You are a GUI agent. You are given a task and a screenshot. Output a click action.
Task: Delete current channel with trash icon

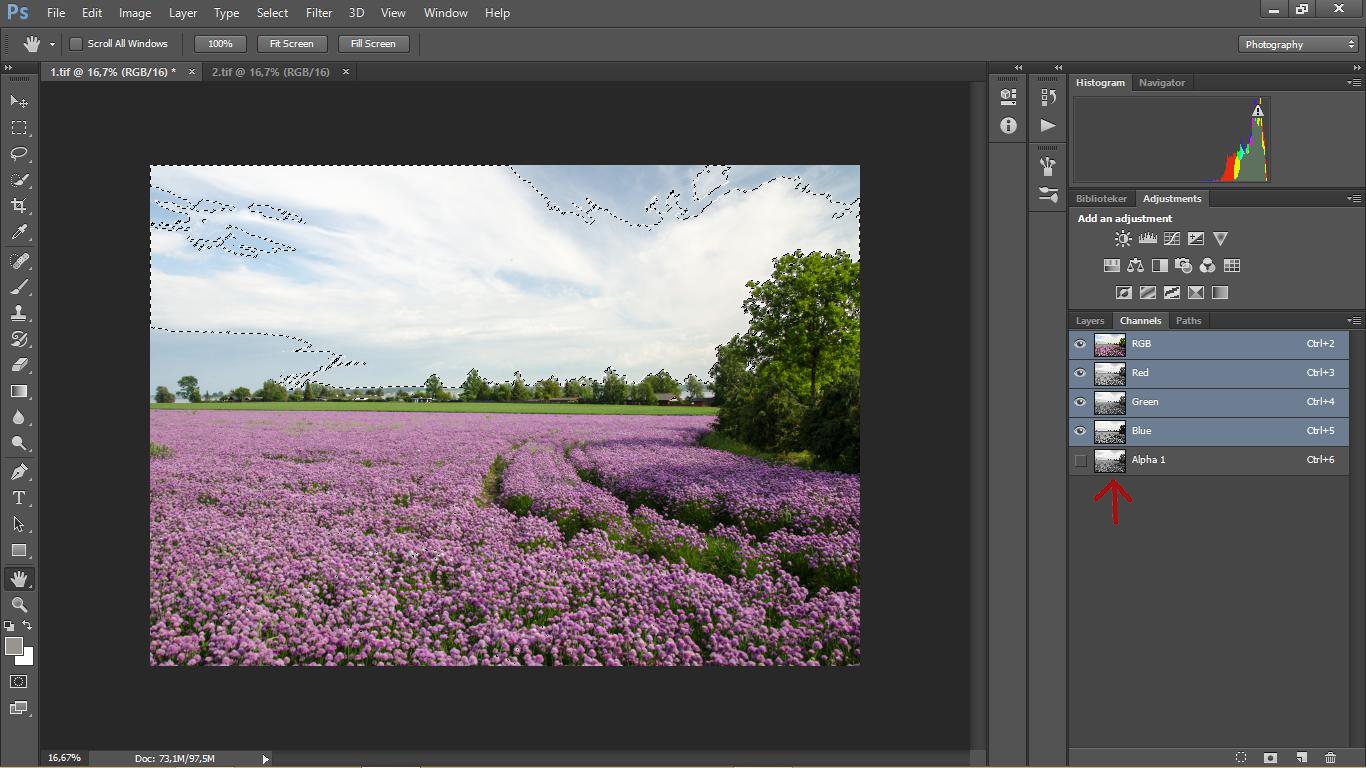[x=1330, y=758]
